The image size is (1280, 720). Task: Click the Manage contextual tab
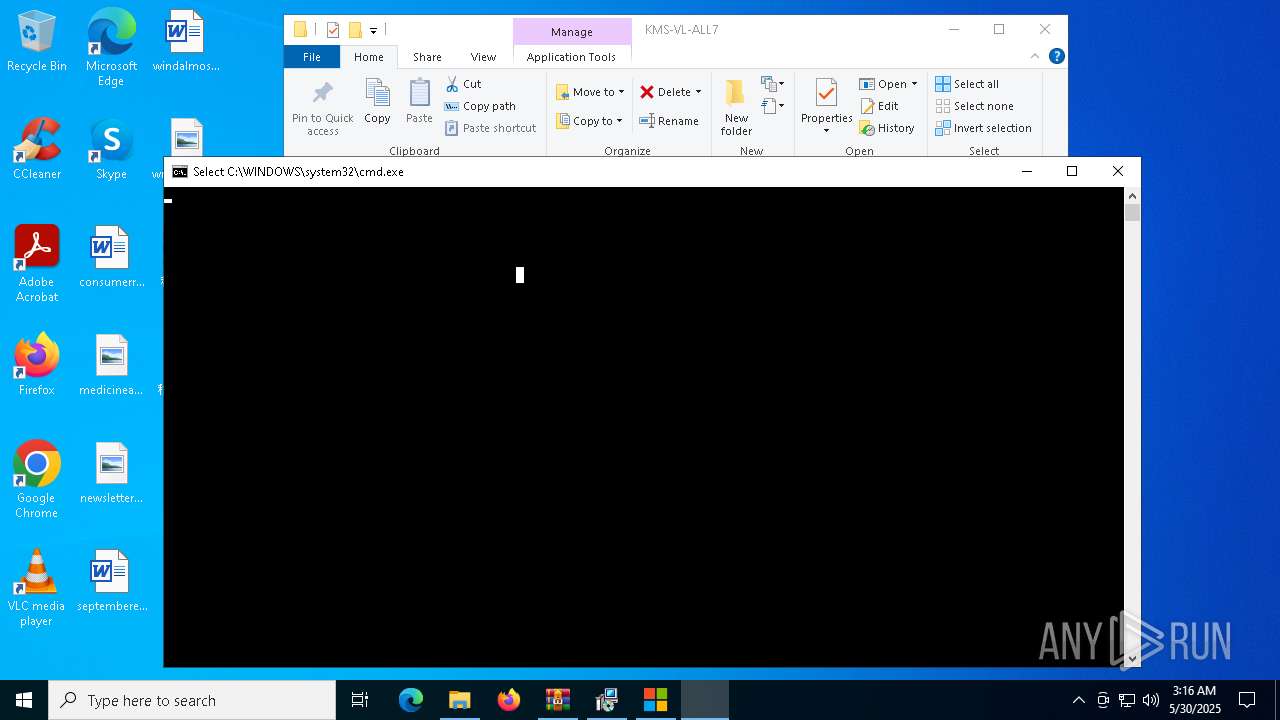(x=572, y=32)
